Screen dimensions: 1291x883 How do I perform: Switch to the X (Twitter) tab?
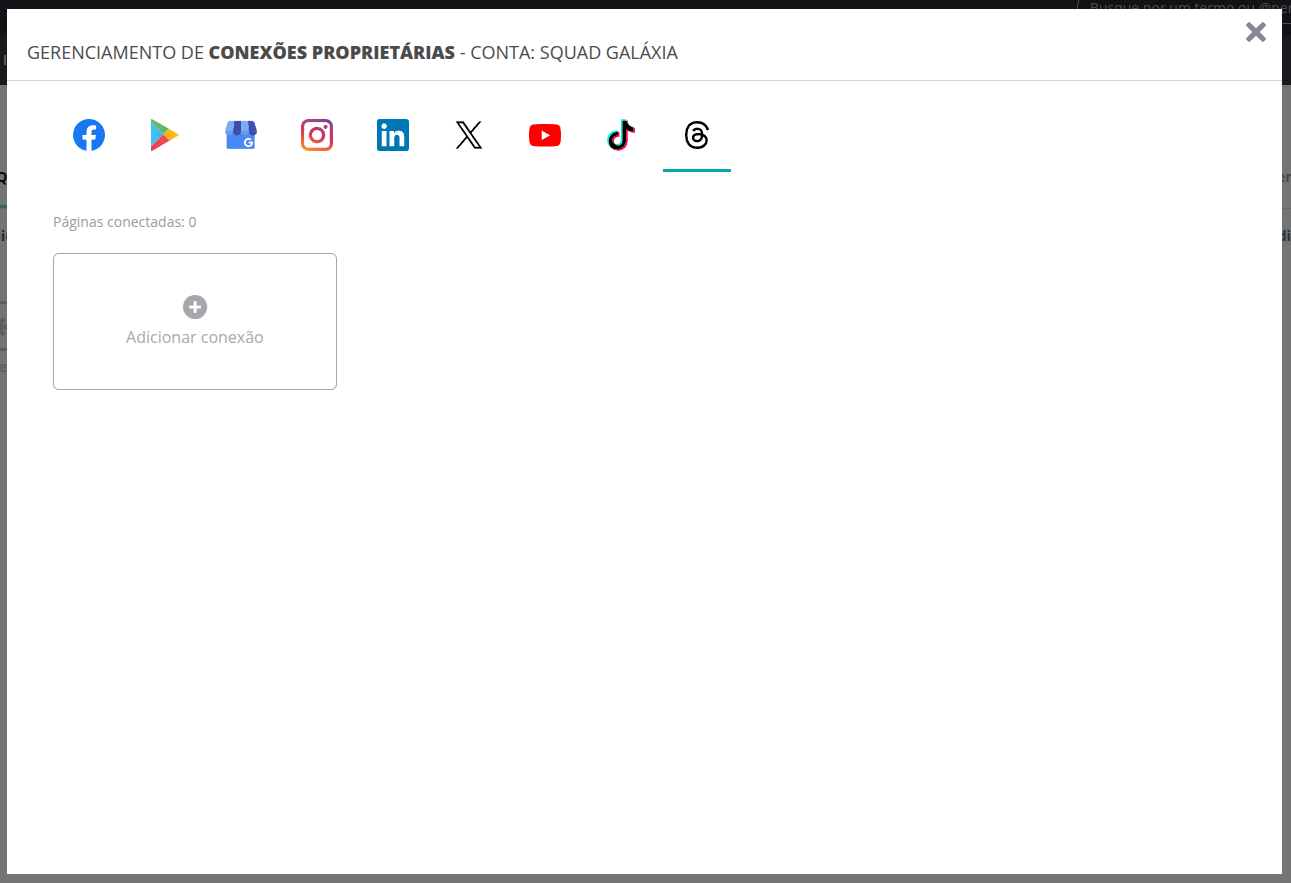click(x=469, y=135)
